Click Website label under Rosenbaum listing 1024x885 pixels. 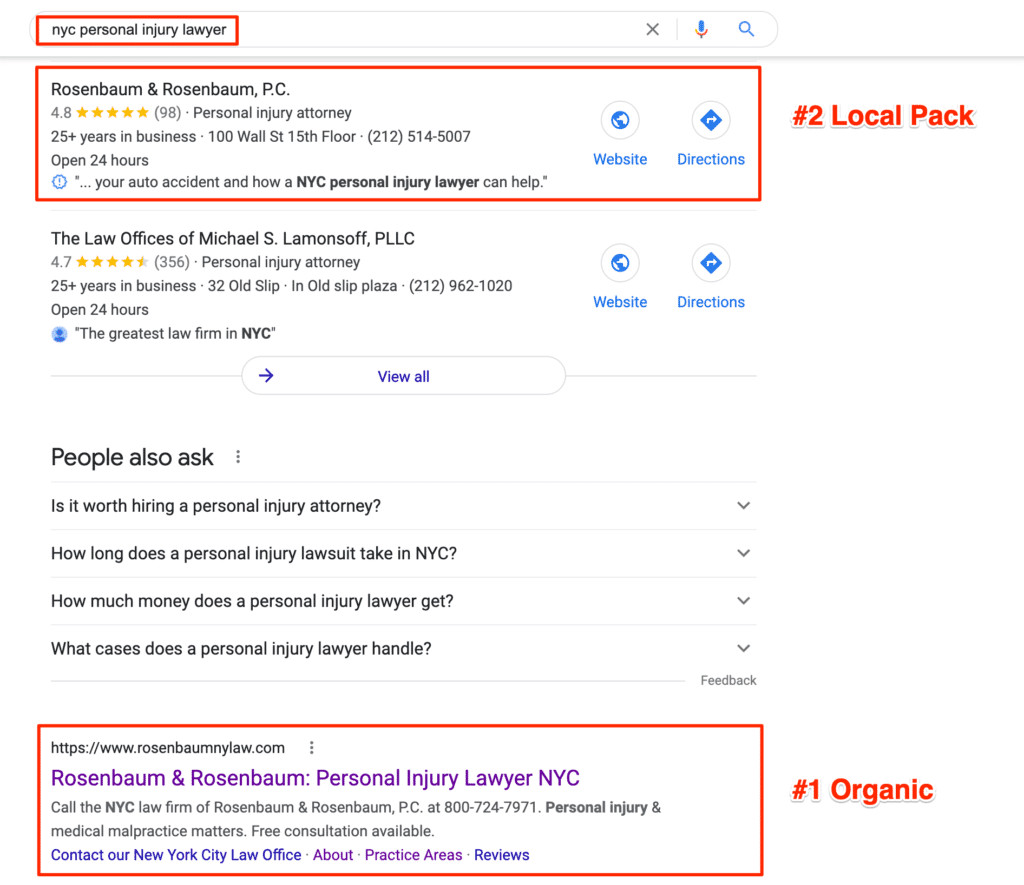(620, 159)
